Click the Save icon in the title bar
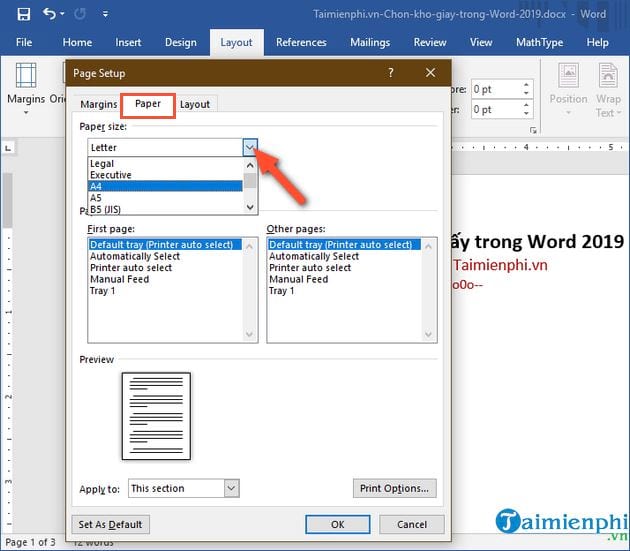Image resolution: width=630 pixels, height=551 pixels. pyautogui.click(x=24, y=14)
